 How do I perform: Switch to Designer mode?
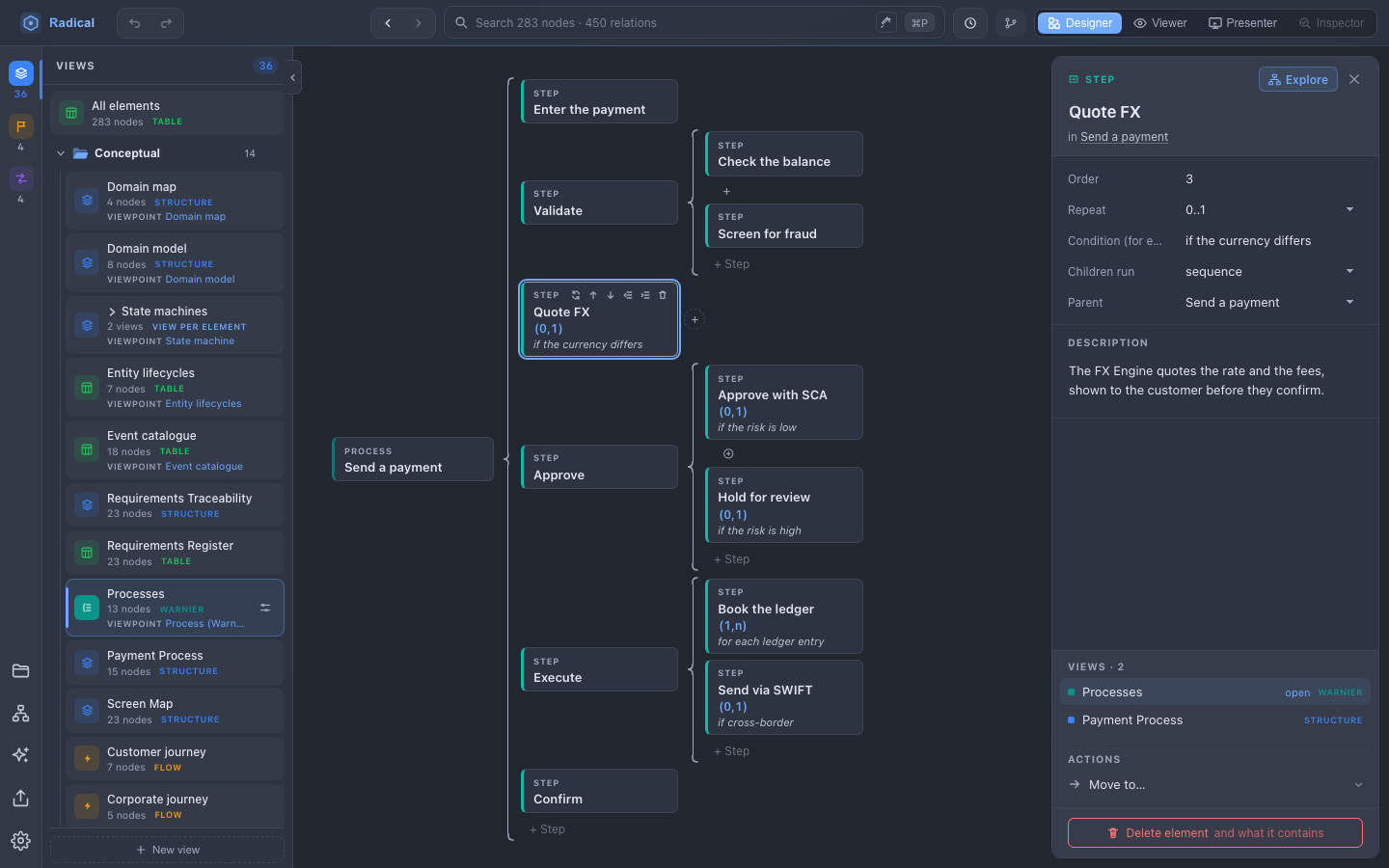click(x=1079, y=23)
